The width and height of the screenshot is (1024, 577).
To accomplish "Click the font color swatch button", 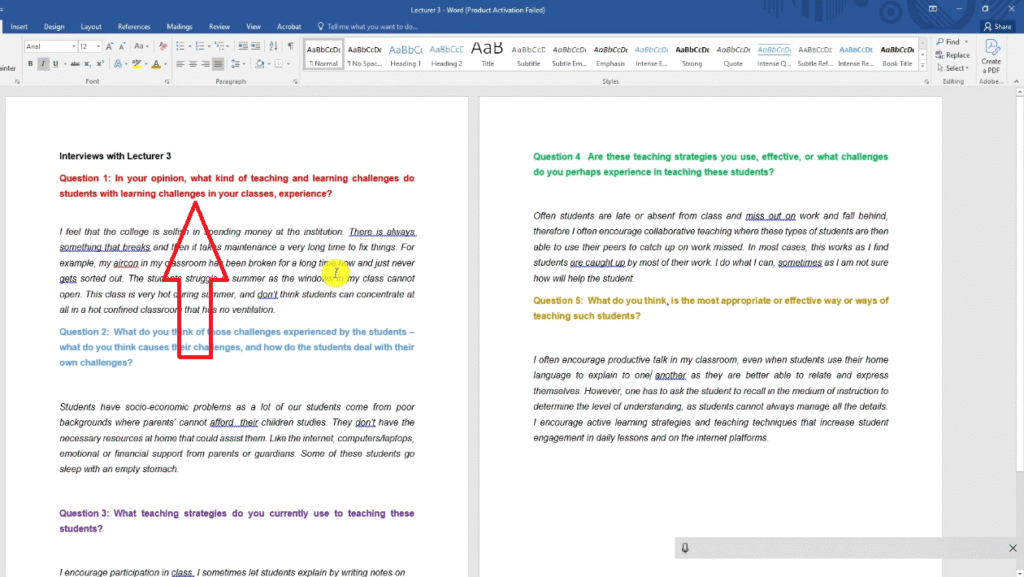I will tap(156, 64).
